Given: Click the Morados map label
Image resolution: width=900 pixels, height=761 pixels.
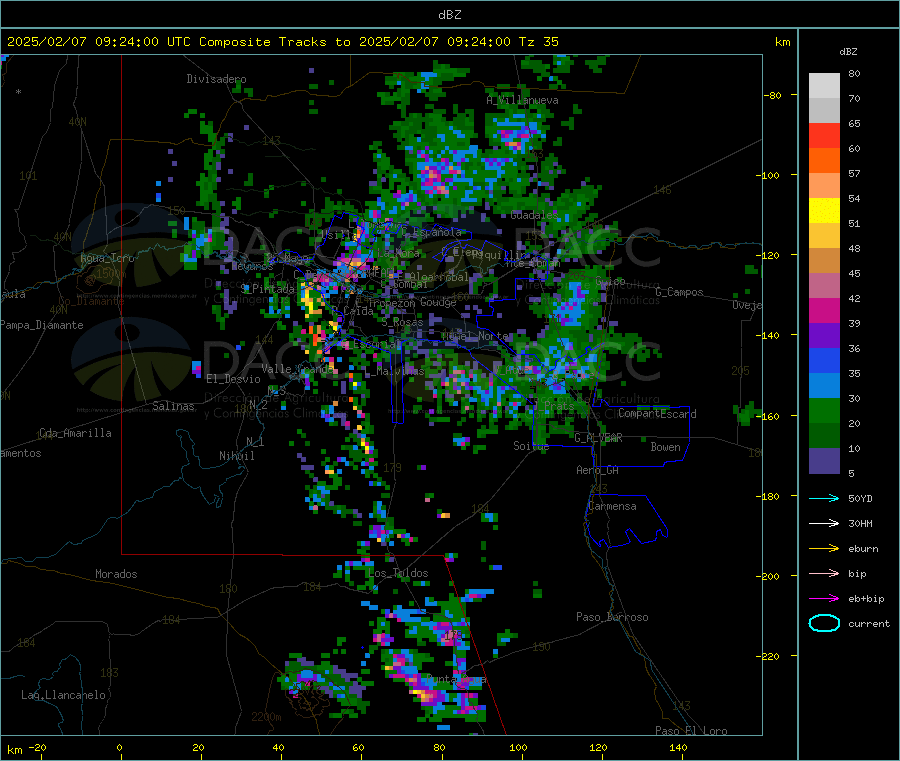Looking at the screenshot, I should point(116,574).
